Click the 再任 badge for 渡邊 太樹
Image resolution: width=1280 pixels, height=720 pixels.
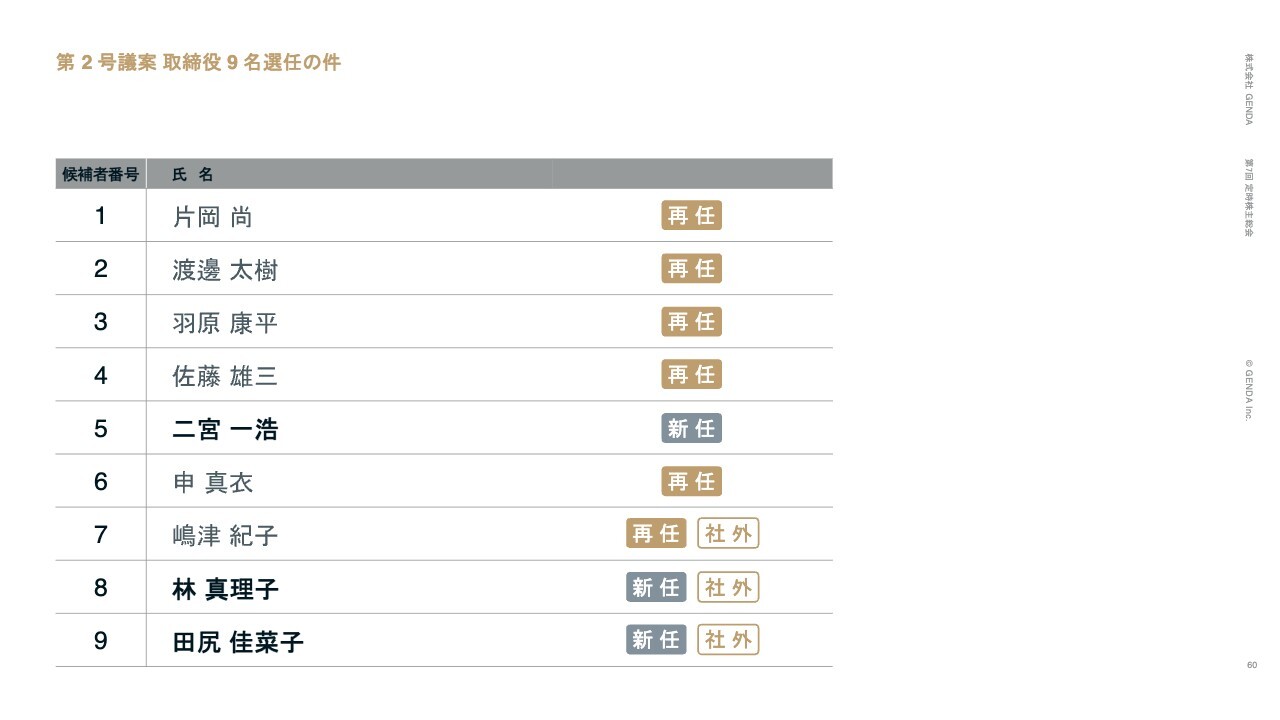pyautogui.click(x=691, y=268)
